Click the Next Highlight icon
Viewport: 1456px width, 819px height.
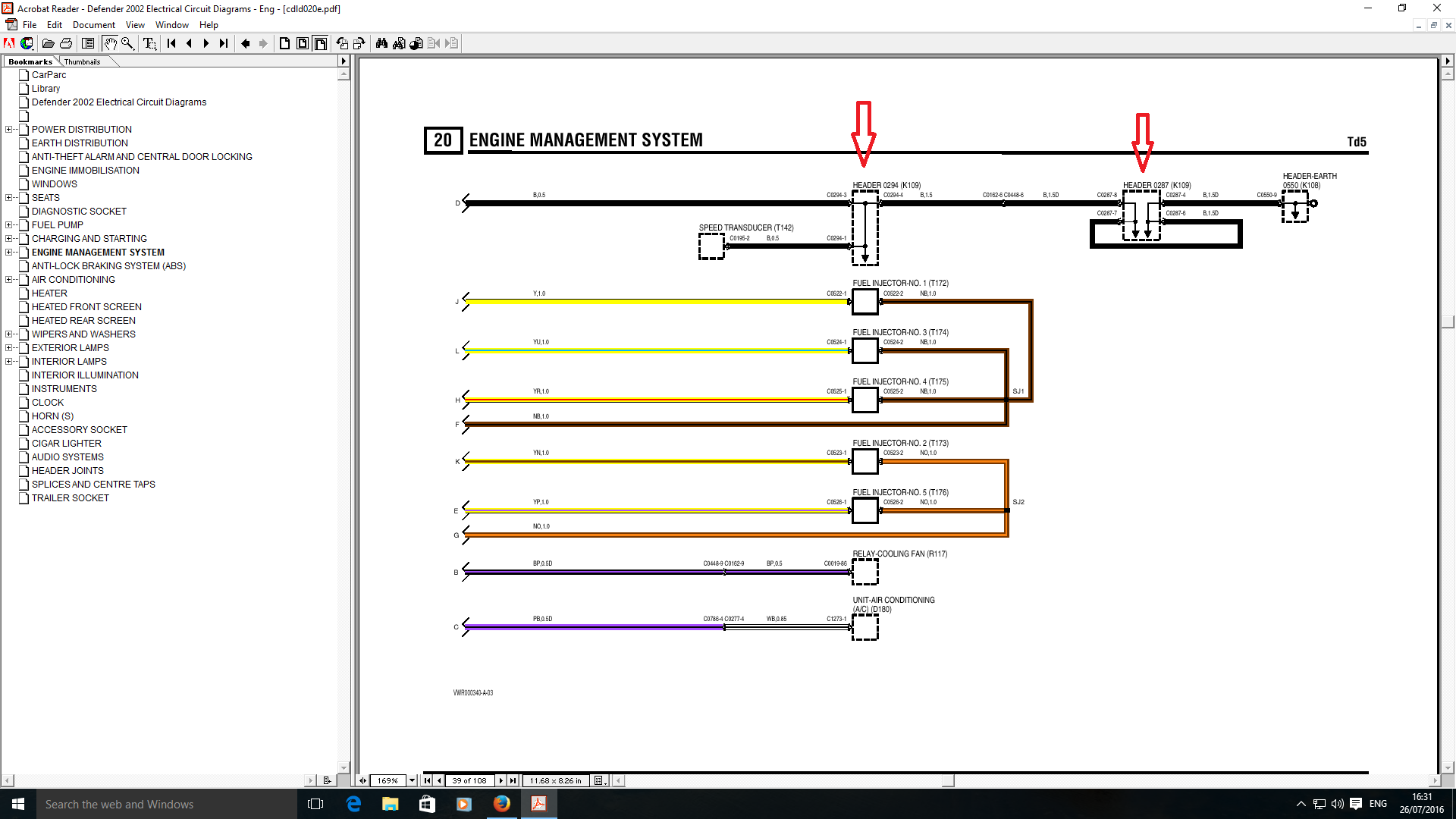pyautogui.click(x=451, y=43)
